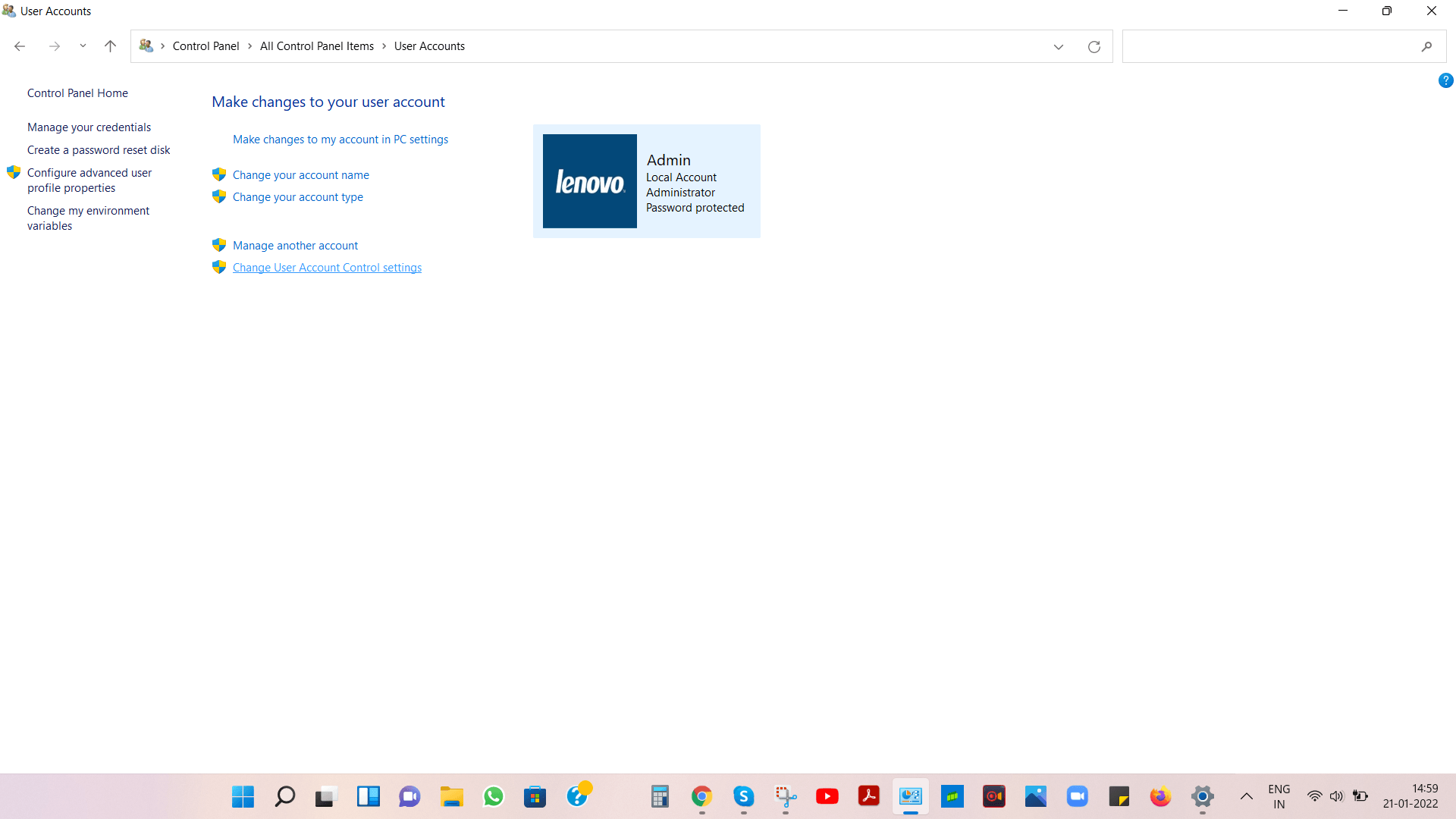Open File Explorer from taskbar
The width and height of the screenshot is (1456, 819).
452,796
